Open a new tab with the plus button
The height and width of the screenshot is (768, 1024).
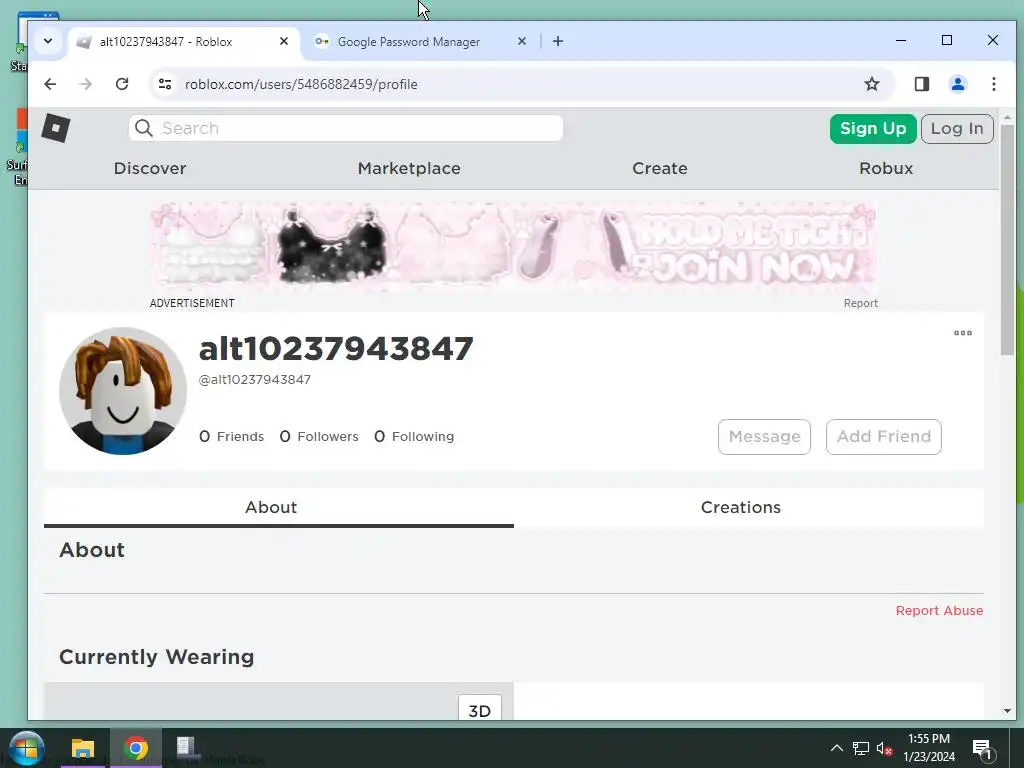coord(558,41)
